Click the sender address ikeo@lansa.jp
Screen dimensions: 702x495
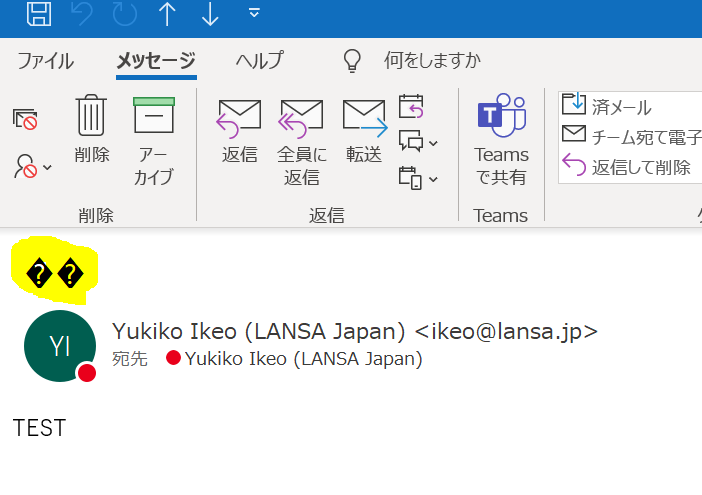tap(506, 332)
